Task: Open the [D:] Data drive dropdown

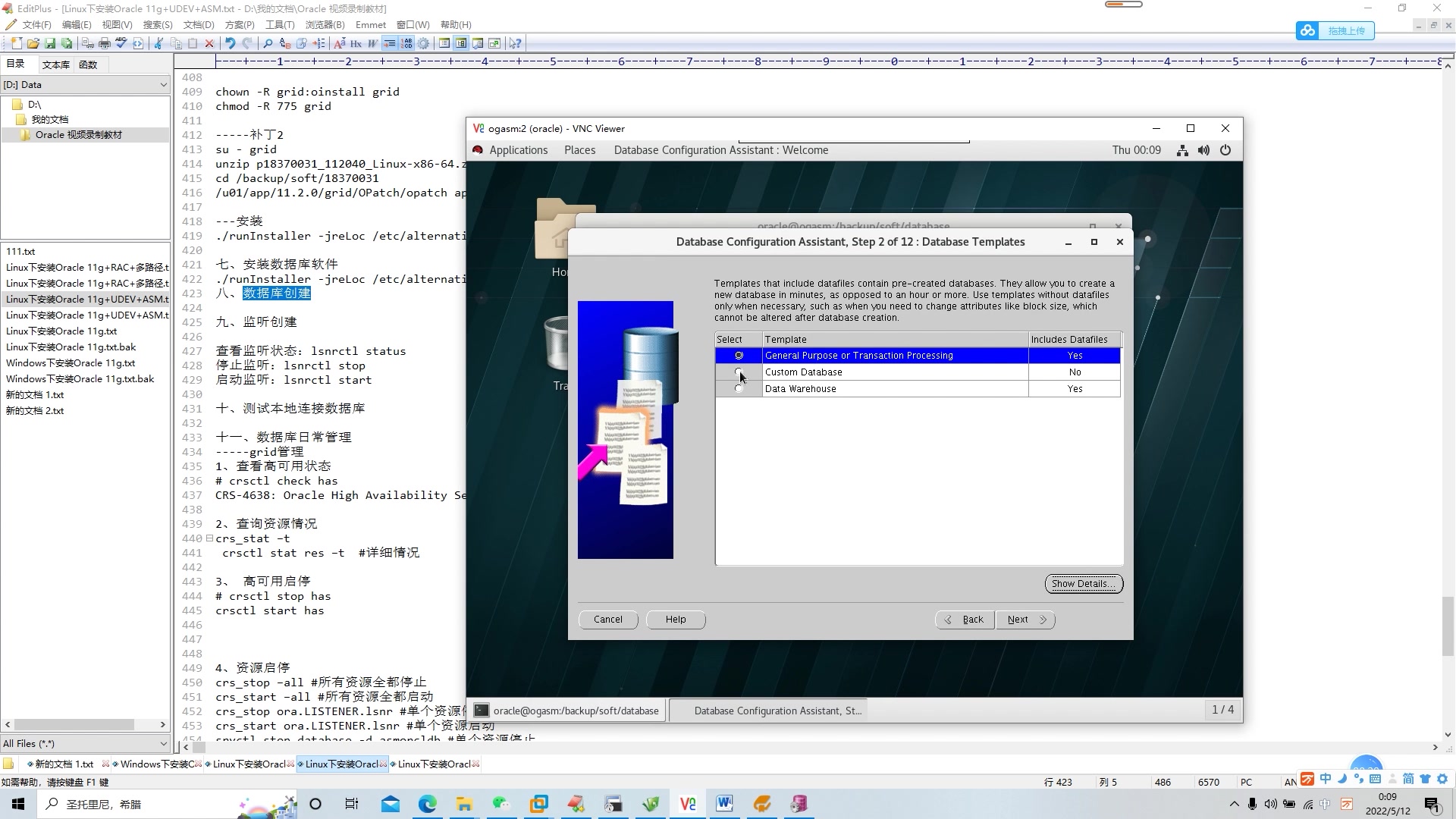Action: click(x=86, y=85)
